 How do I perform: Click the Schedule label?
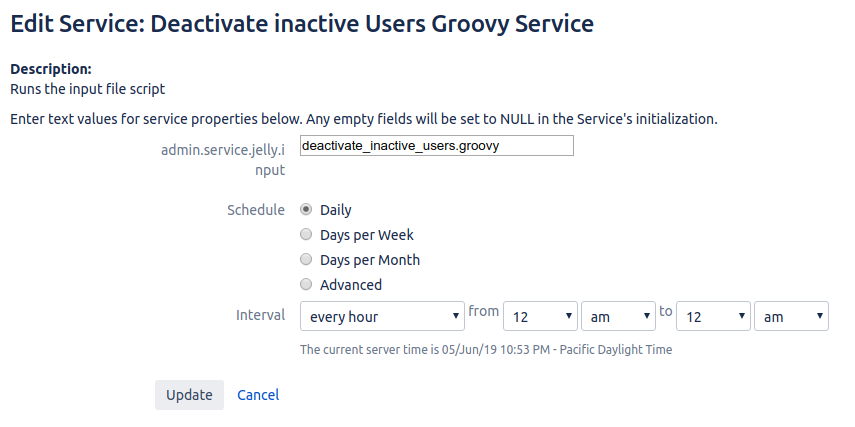click(256, 210)
